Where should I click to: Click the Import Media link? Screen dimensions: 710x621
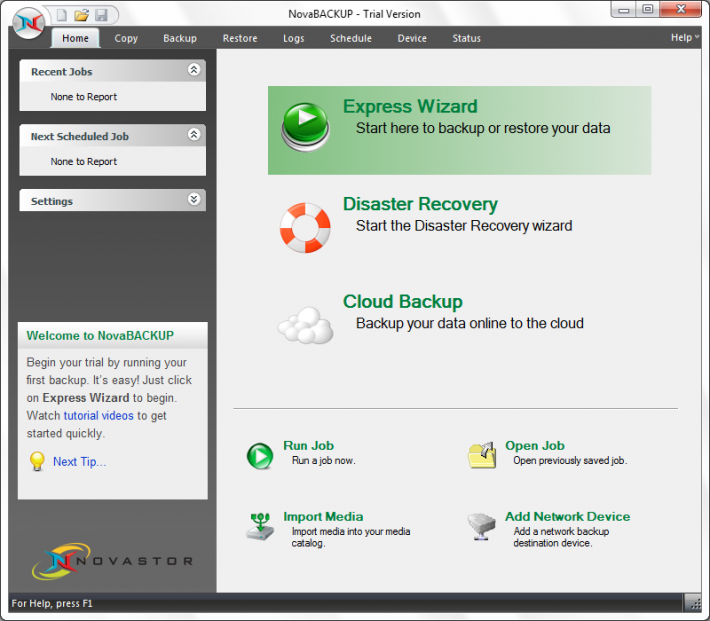tap(323, 517)
